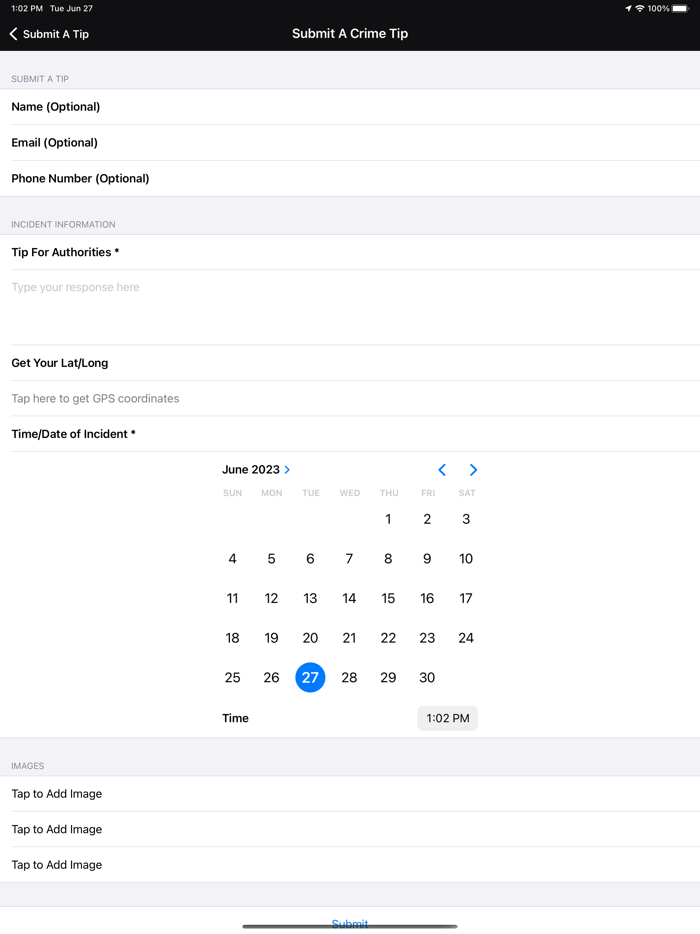Tap the third Tap to Add Image row
Image resolution: width=700 pixels, height=934 pixels.
pyautogui.click(x=350, y=865)
